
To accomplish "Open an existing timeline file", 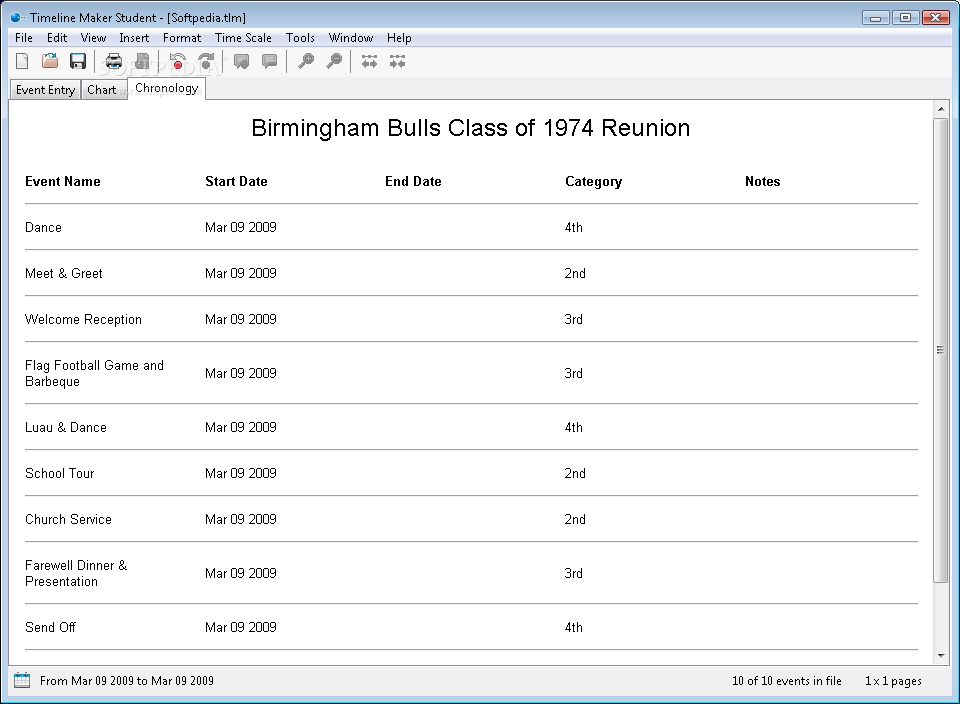I will (50, 61).
